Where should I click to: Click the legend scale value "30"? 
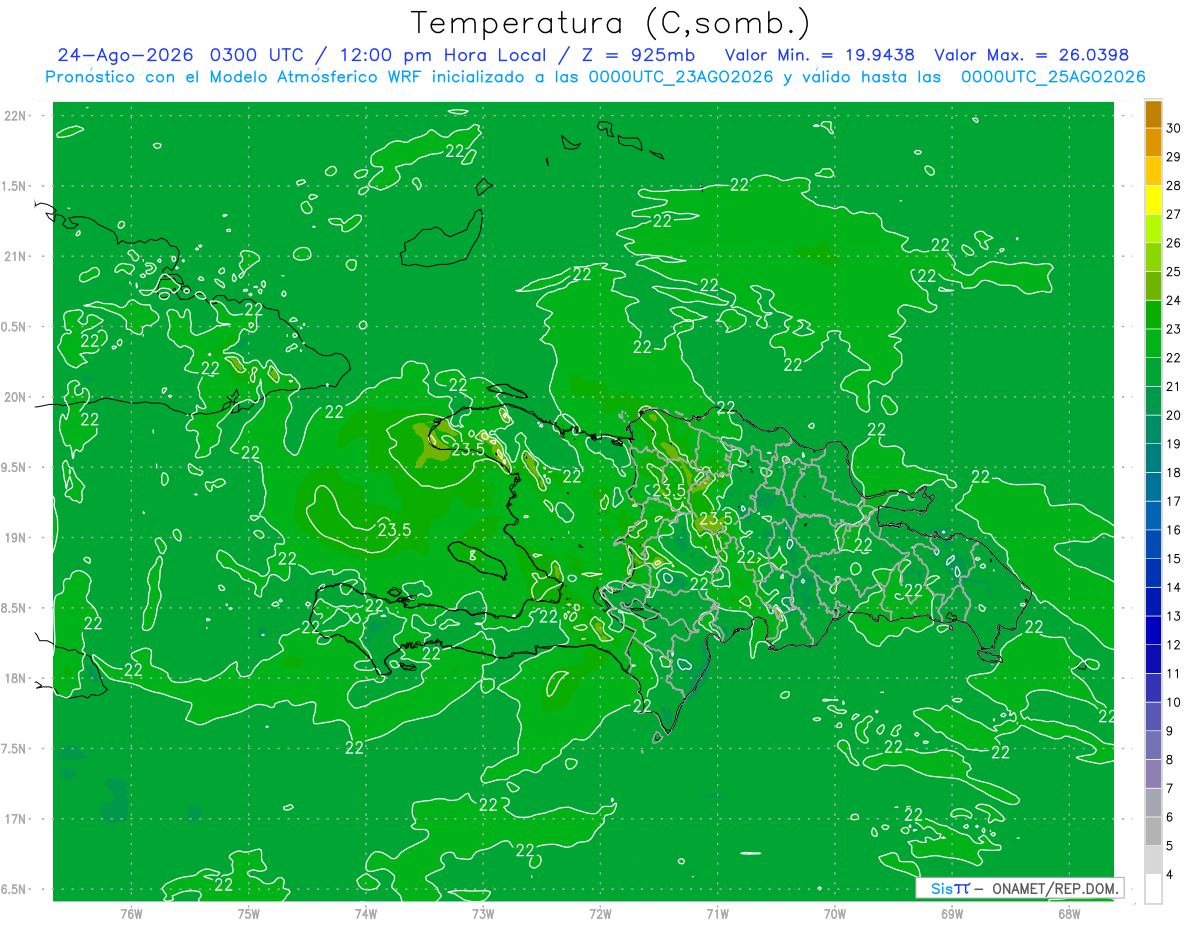(1174, 128)
